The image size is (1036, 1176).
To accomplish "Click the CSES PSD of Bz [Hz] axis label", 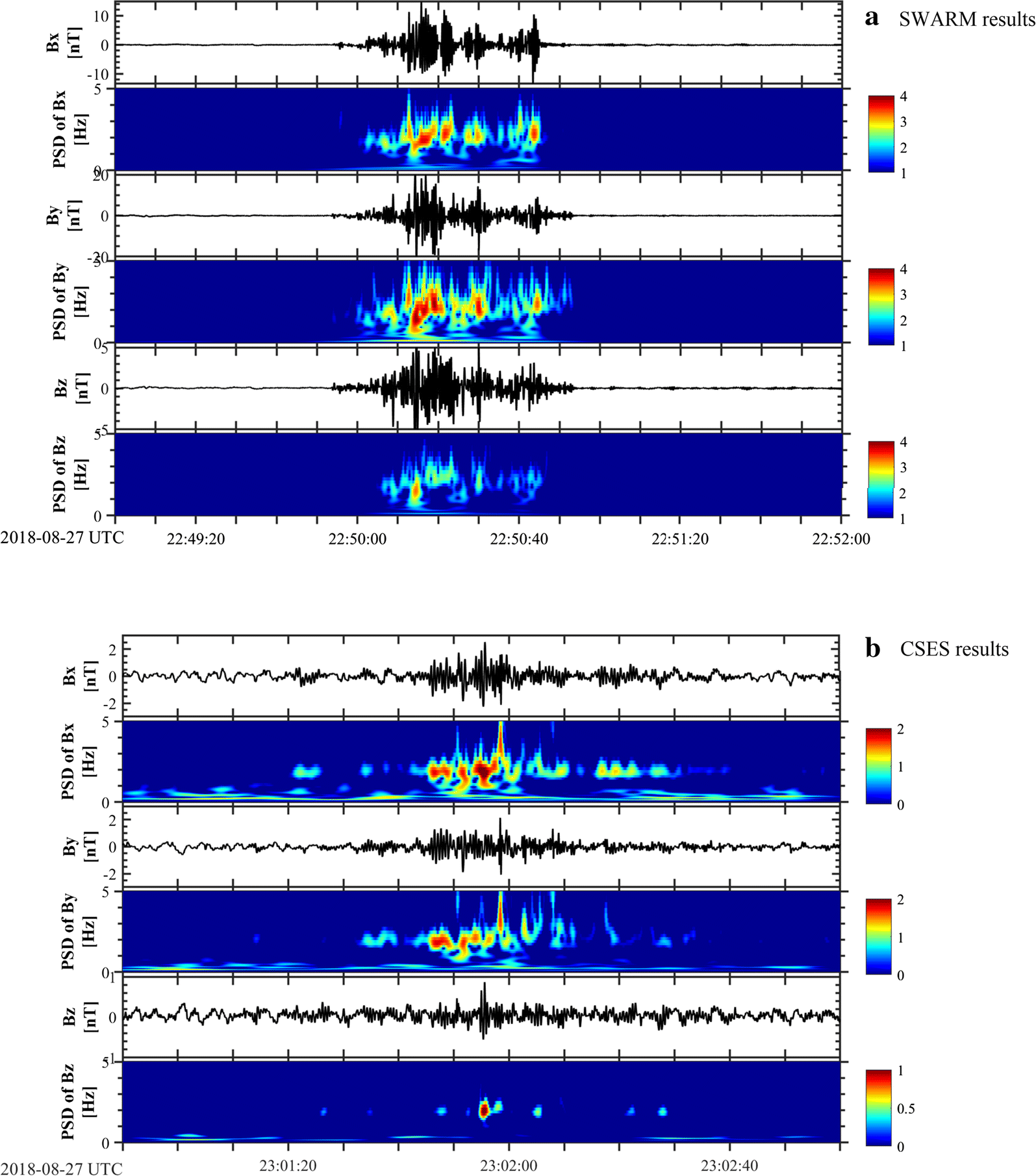I will [78, 1102].
